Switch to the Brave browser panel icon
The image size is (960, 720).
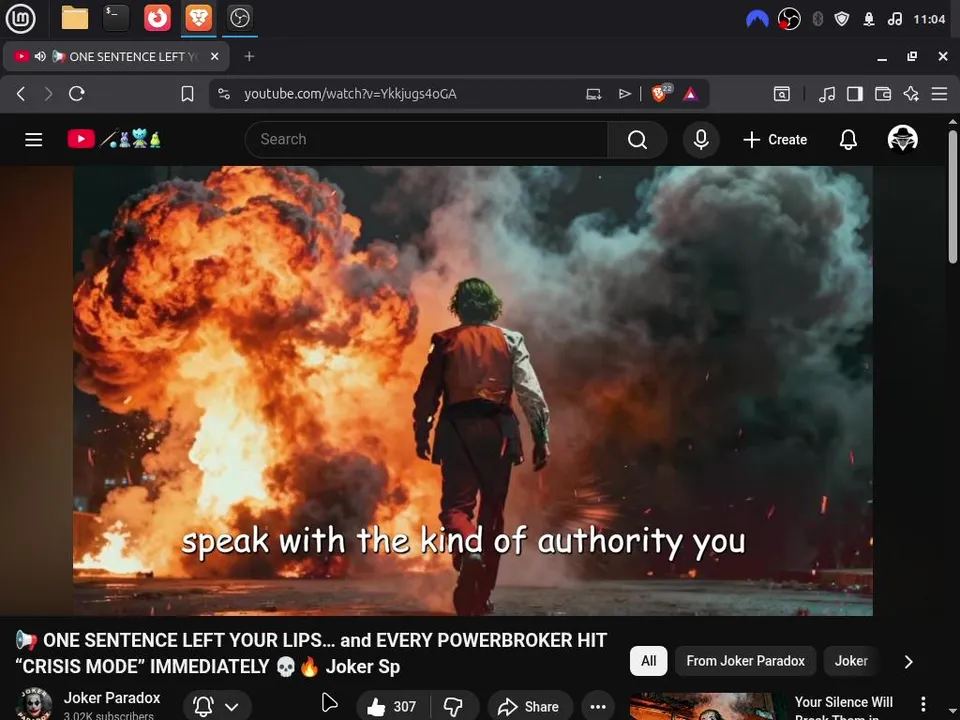(x=198, y=18)
